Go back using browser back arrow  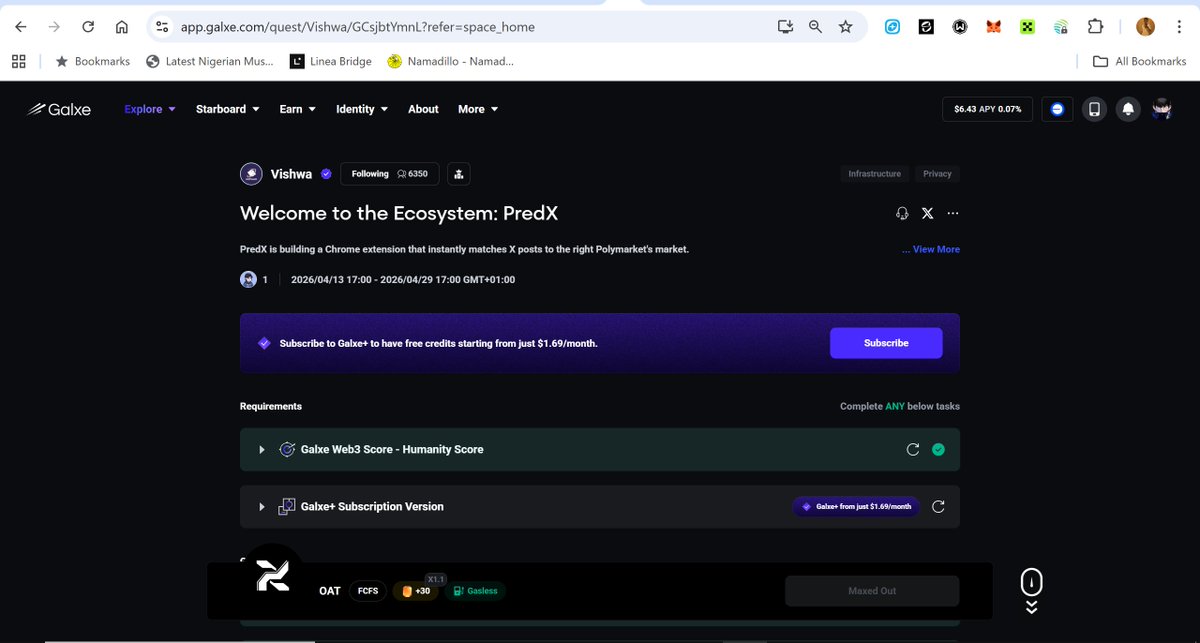pyautogui.click(x=21, y=27)
